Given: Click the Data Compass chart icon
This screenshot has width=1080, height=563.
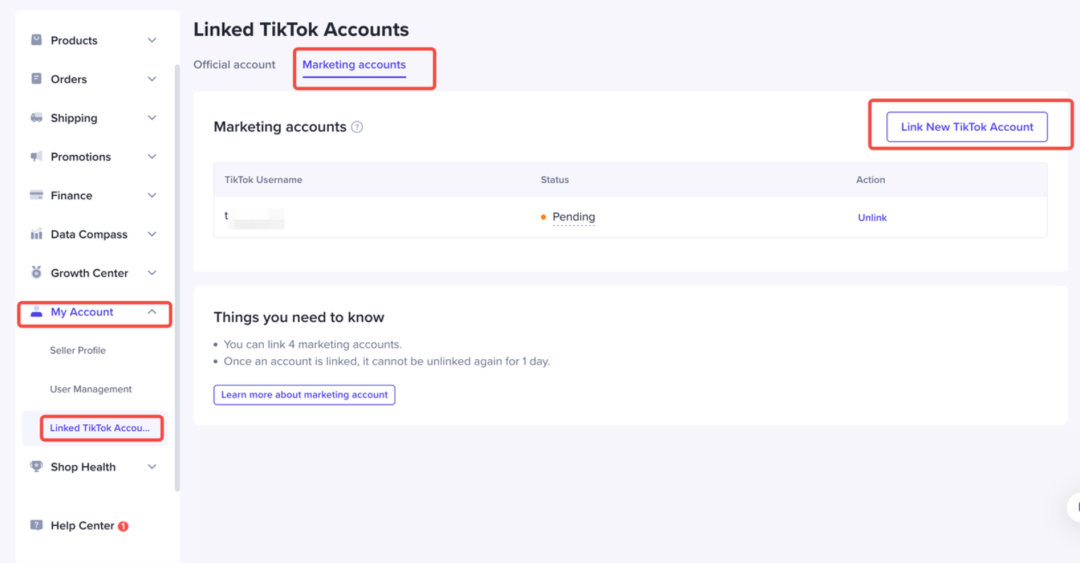Looking at the screenshot, I should click(37, 234).
